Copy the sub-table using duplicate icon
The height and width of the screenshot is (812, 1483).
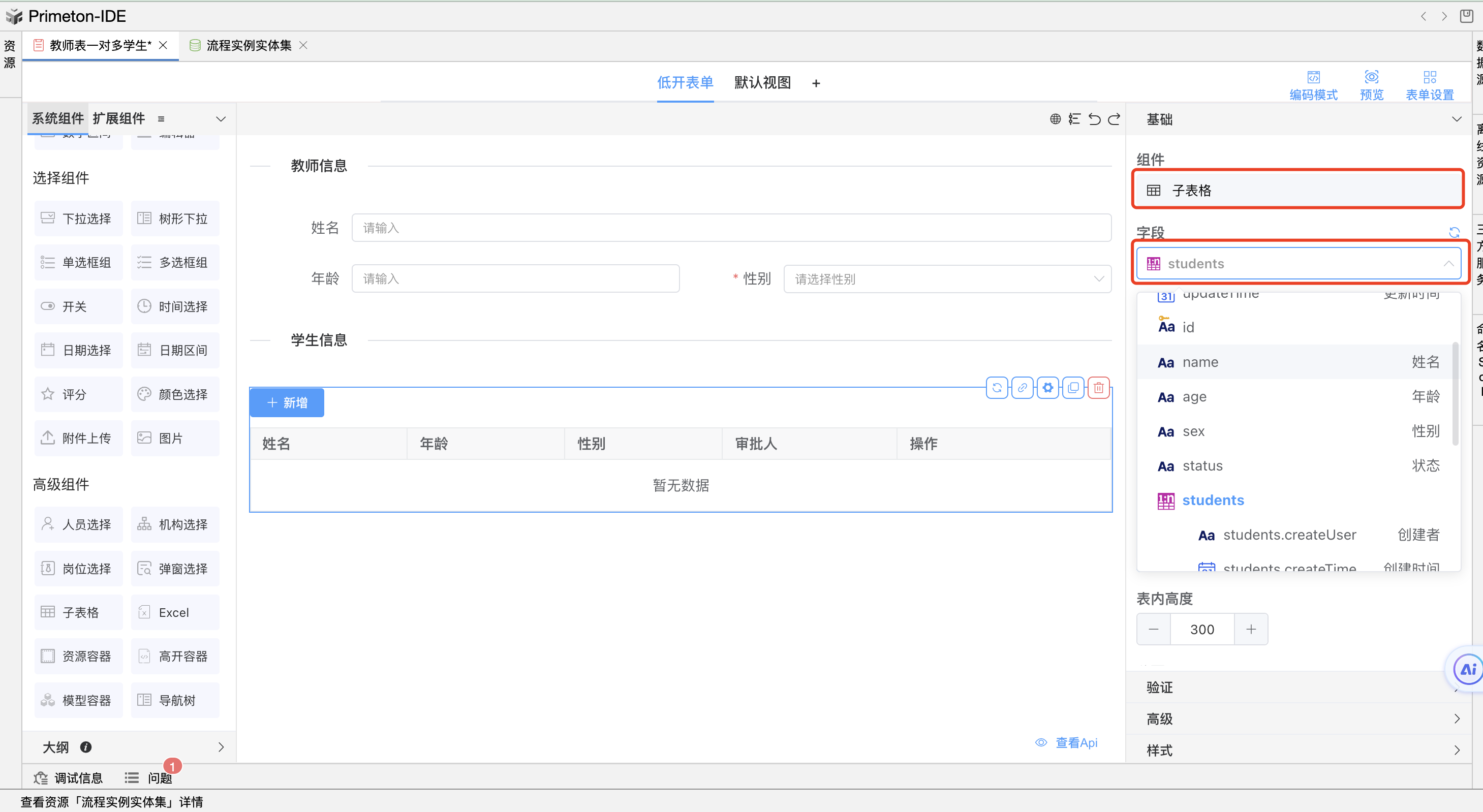(x=1073, y=388)
